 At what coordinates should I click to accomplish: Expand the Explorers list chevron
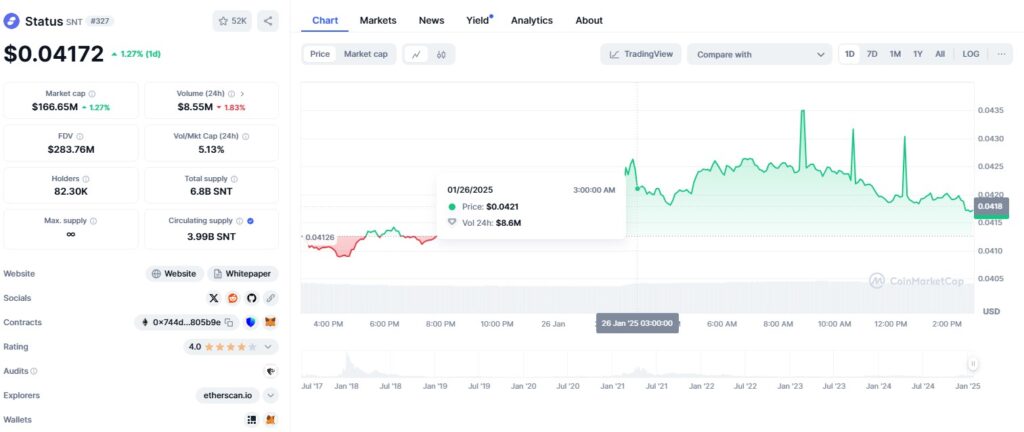pyautogui.click(x=270, y=395)
